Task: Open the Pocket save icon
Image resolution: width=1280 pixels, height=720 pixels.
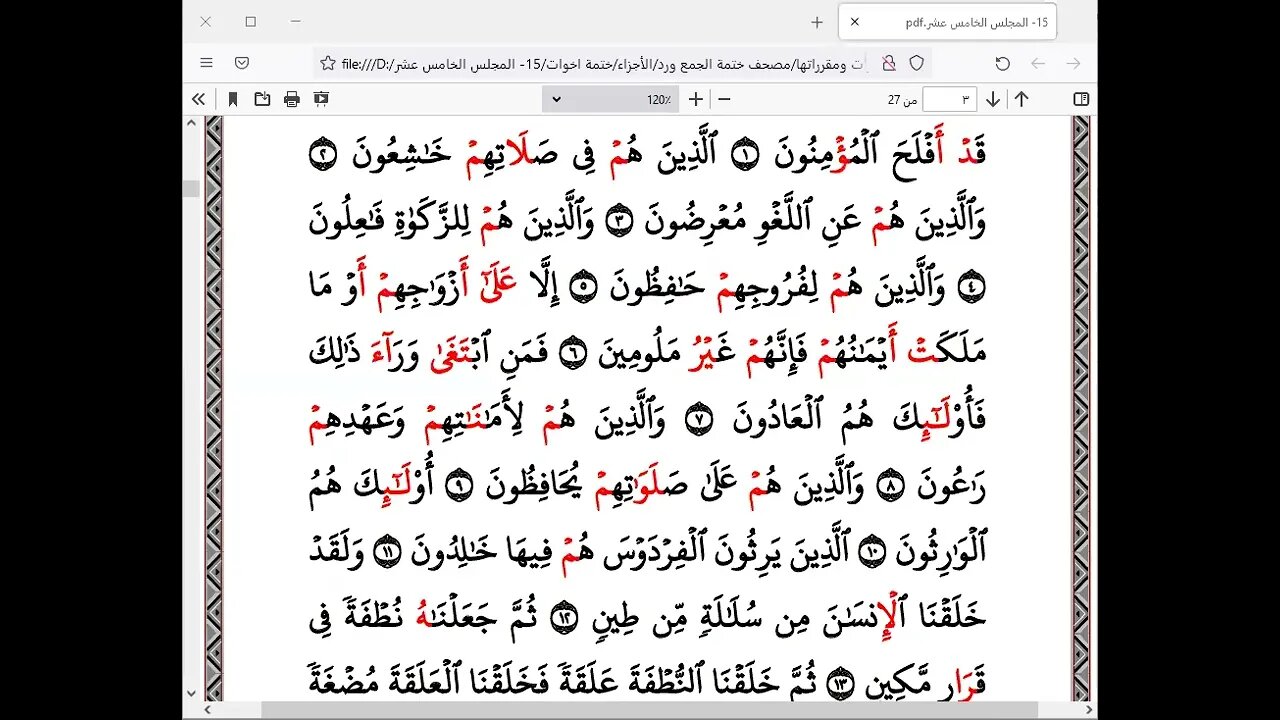Action: tap(242, 63)
